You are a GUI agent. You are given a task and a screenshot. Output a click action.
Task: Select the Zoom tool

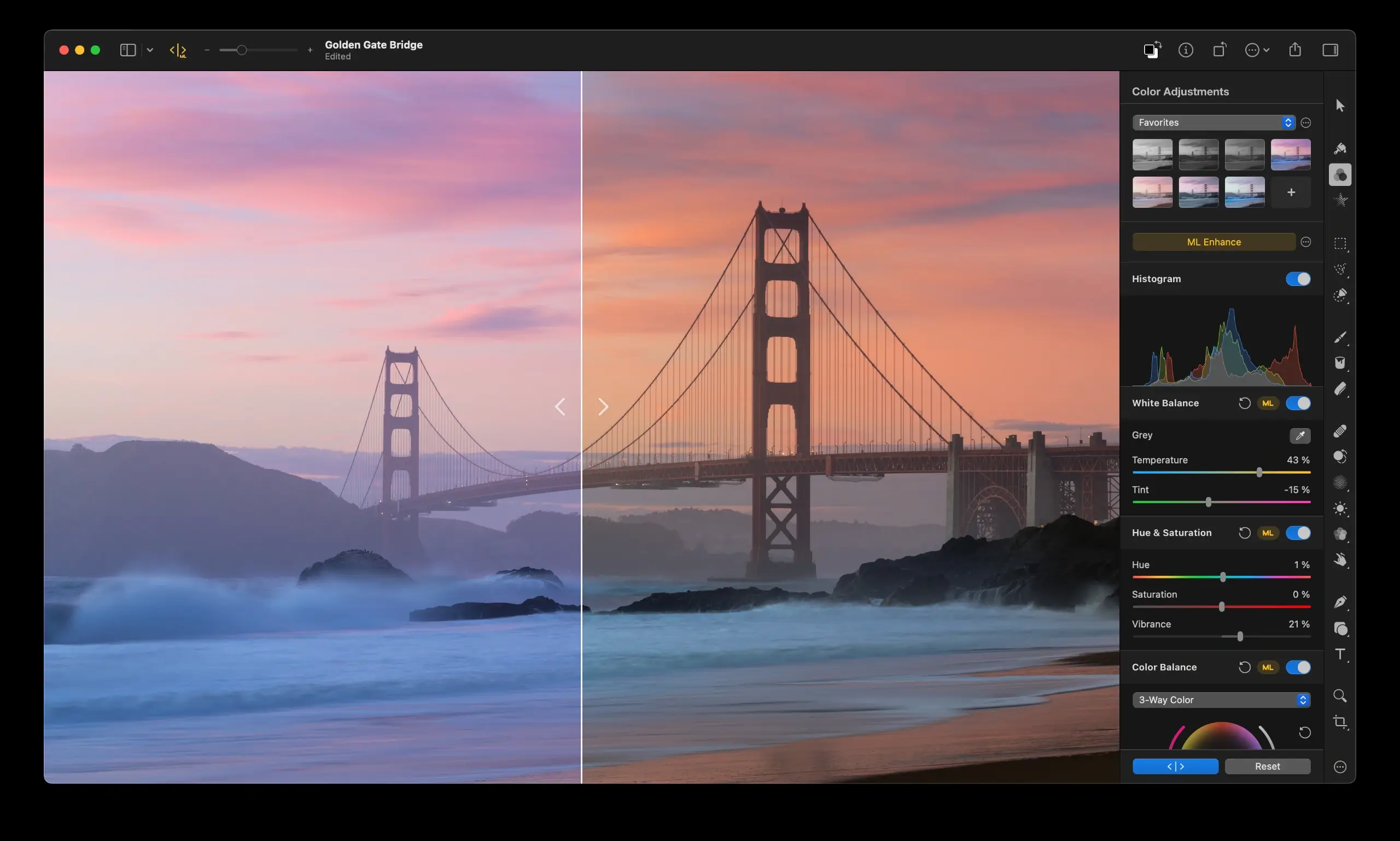(x=1339, y=696)
